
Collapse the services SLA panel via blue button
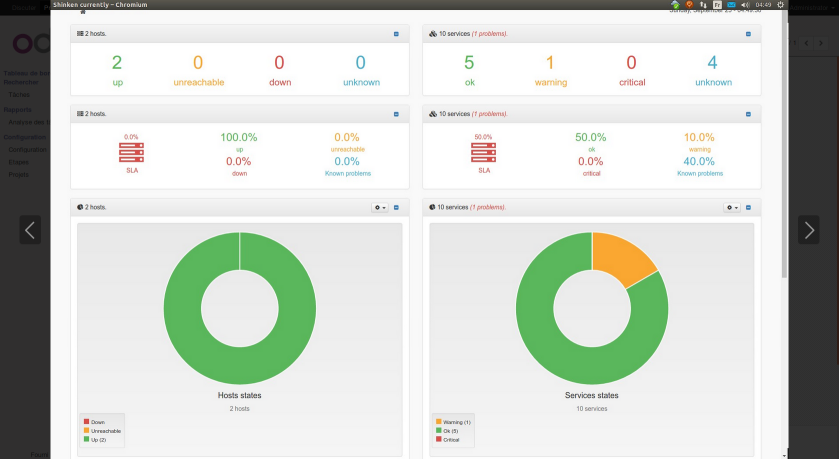[749, 114]
